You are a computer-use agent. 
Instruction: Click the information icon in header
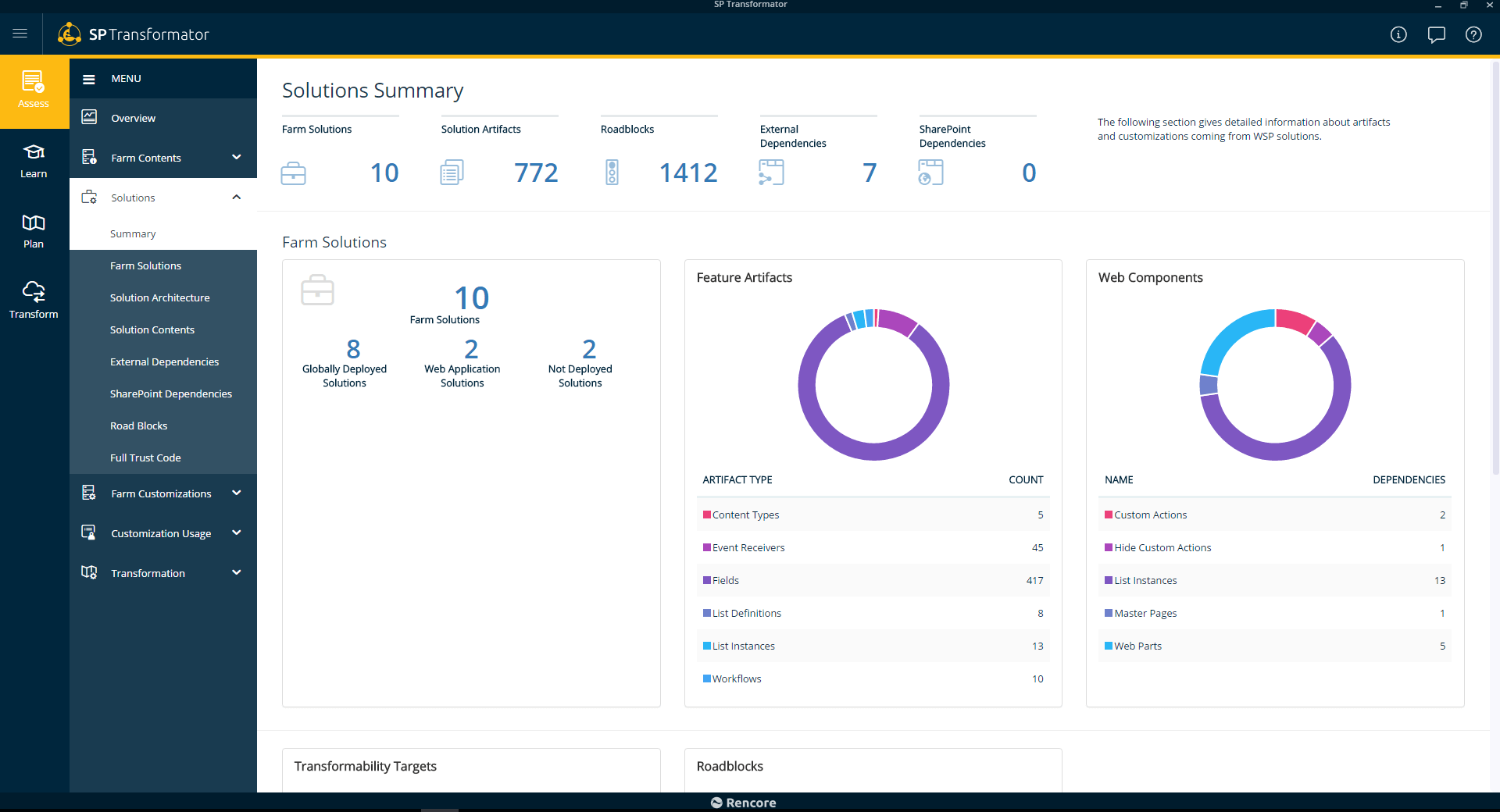pyautogui.click(x=1398, y=34)
